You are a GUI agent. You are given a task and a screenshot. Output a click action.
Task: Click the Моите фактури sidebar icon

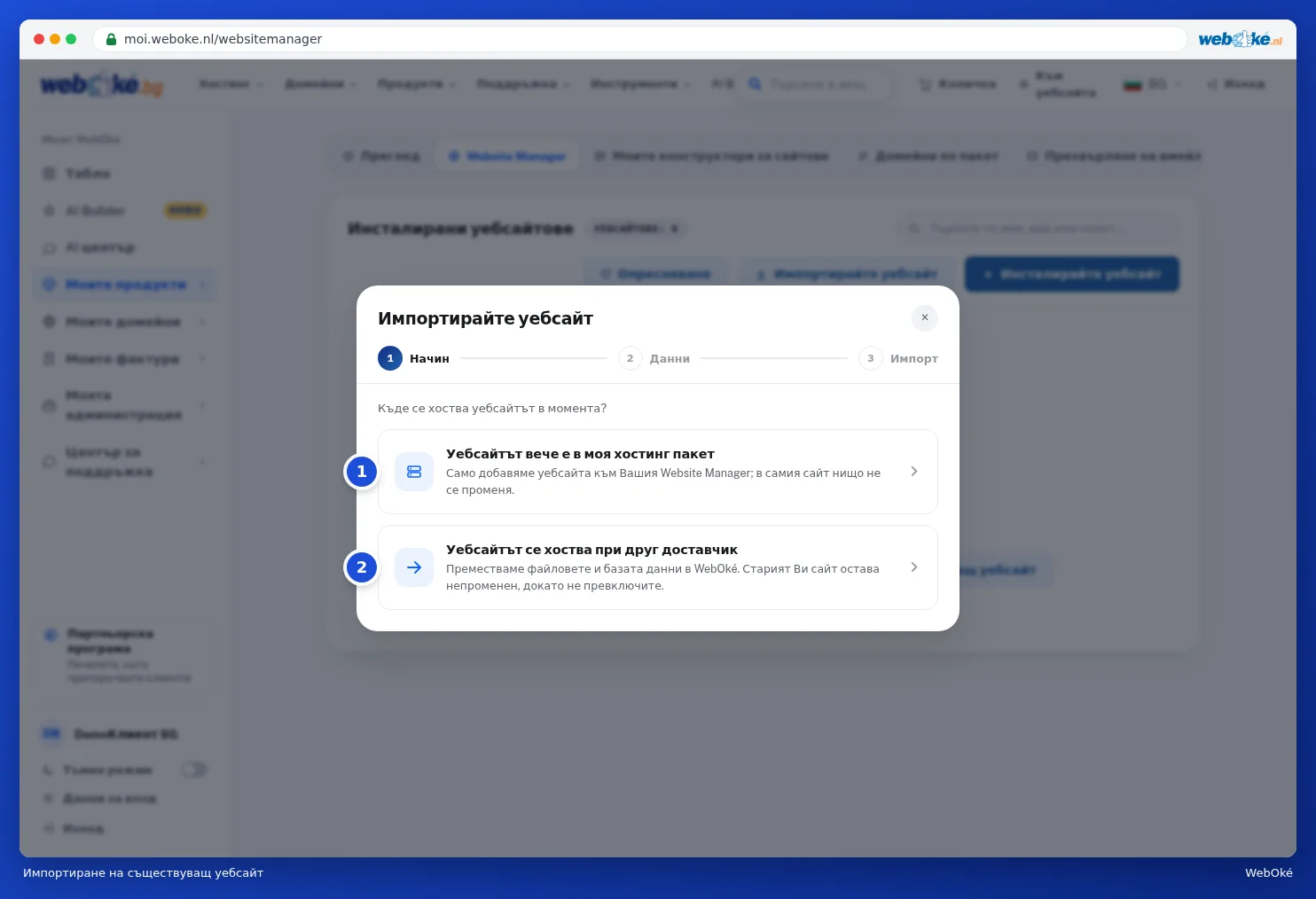[50, 359]
